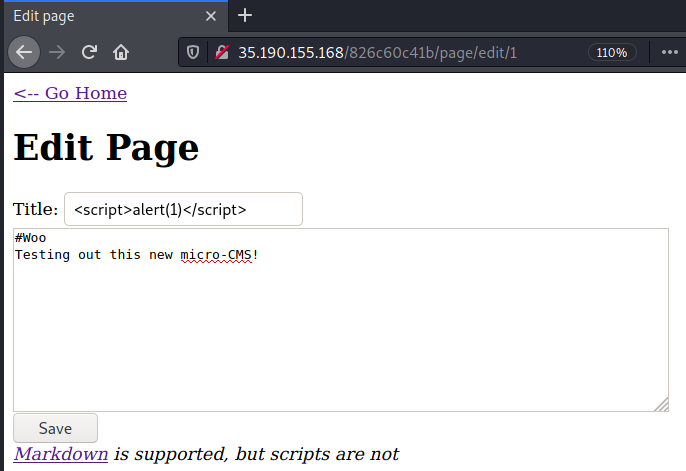Open a new tab with plus icon

pyautogui.click(x=245, y=16)
